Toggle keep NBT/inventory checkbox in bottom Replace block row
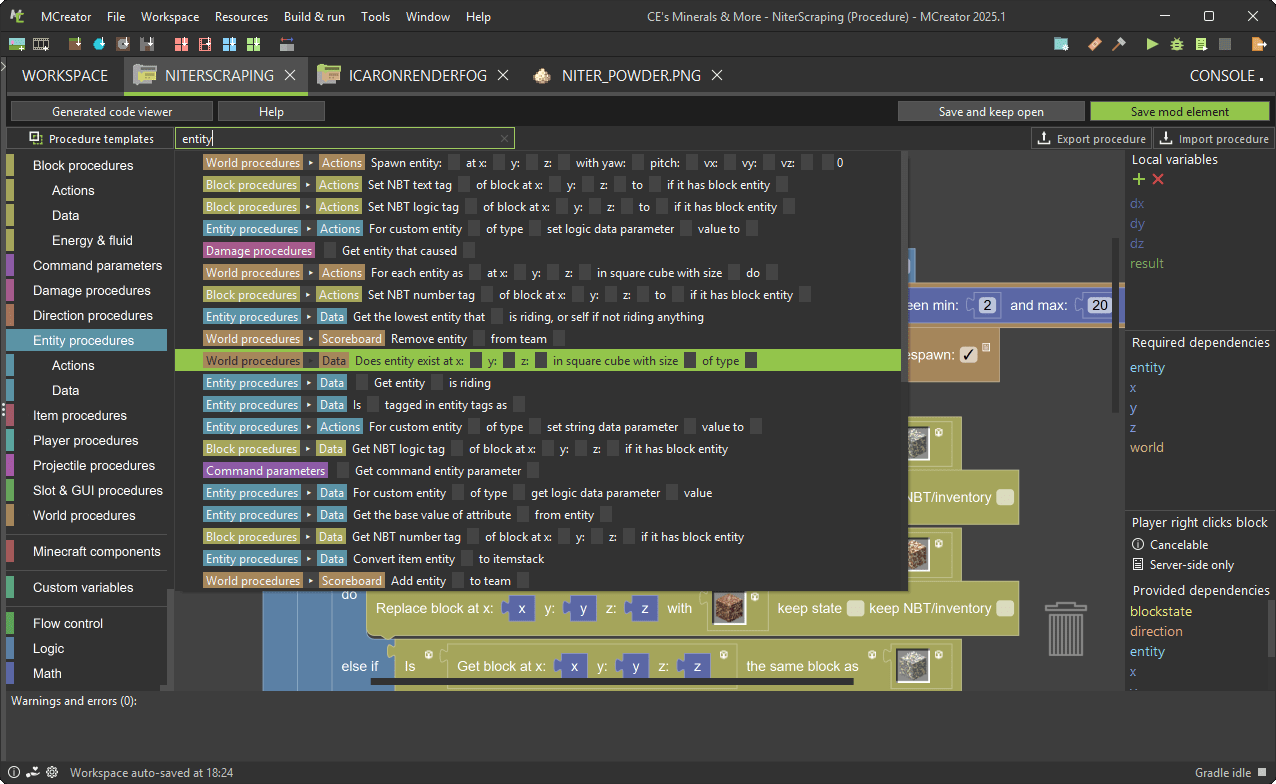This screenshot has width=1276, height=784. pos(1004,608)
